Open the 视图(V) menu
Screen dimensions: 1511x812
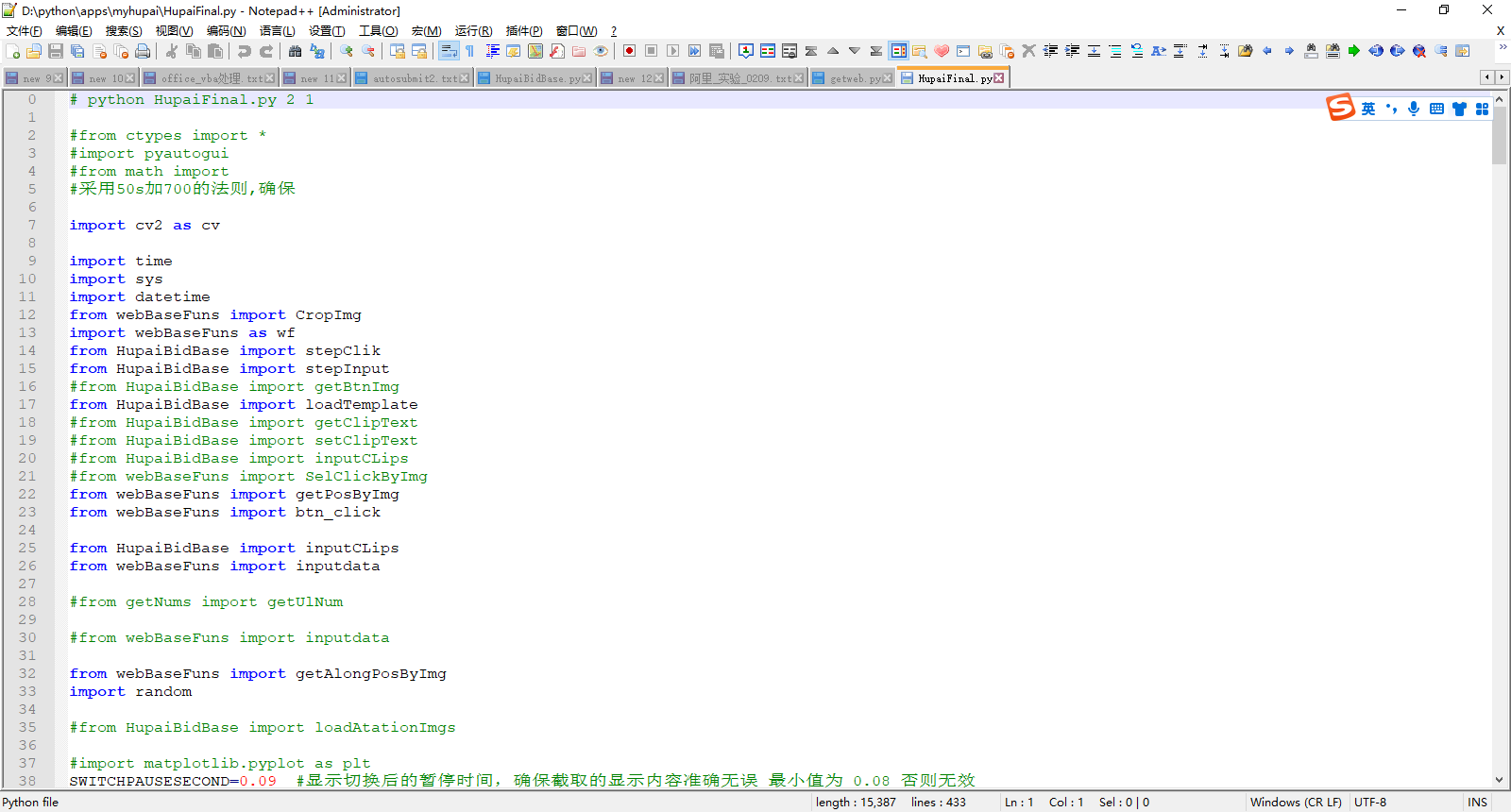click(x=174, y=31)
